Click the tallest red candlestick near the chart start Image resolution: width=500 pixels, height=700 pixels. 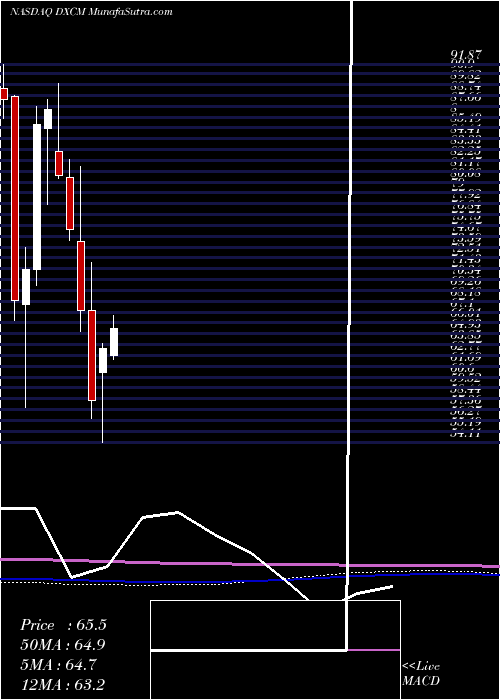(x=15, y=198)
